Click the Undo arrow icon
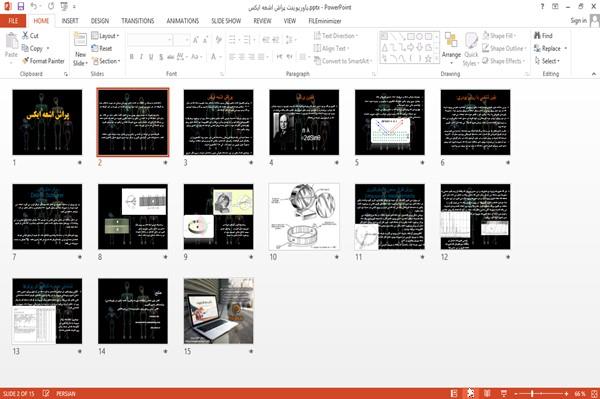 pyautogui.click(x=34, y=7)
